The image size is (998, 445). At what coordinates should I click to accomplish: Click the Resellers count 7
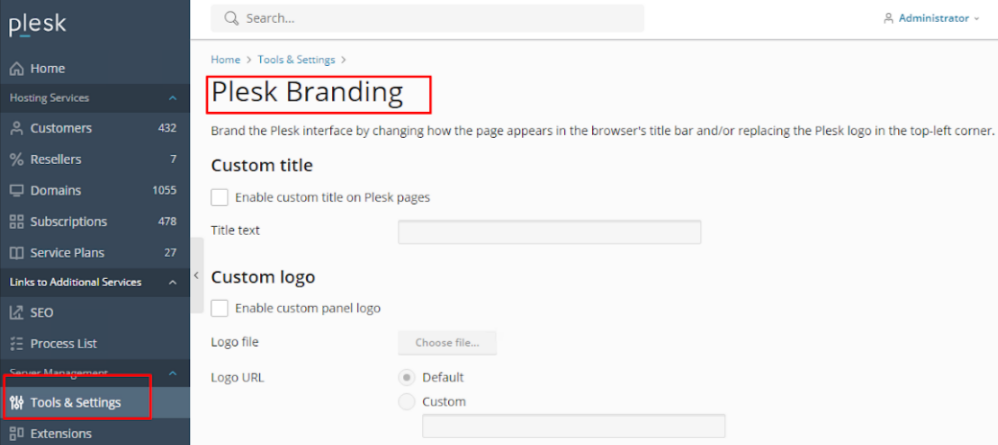173,159
